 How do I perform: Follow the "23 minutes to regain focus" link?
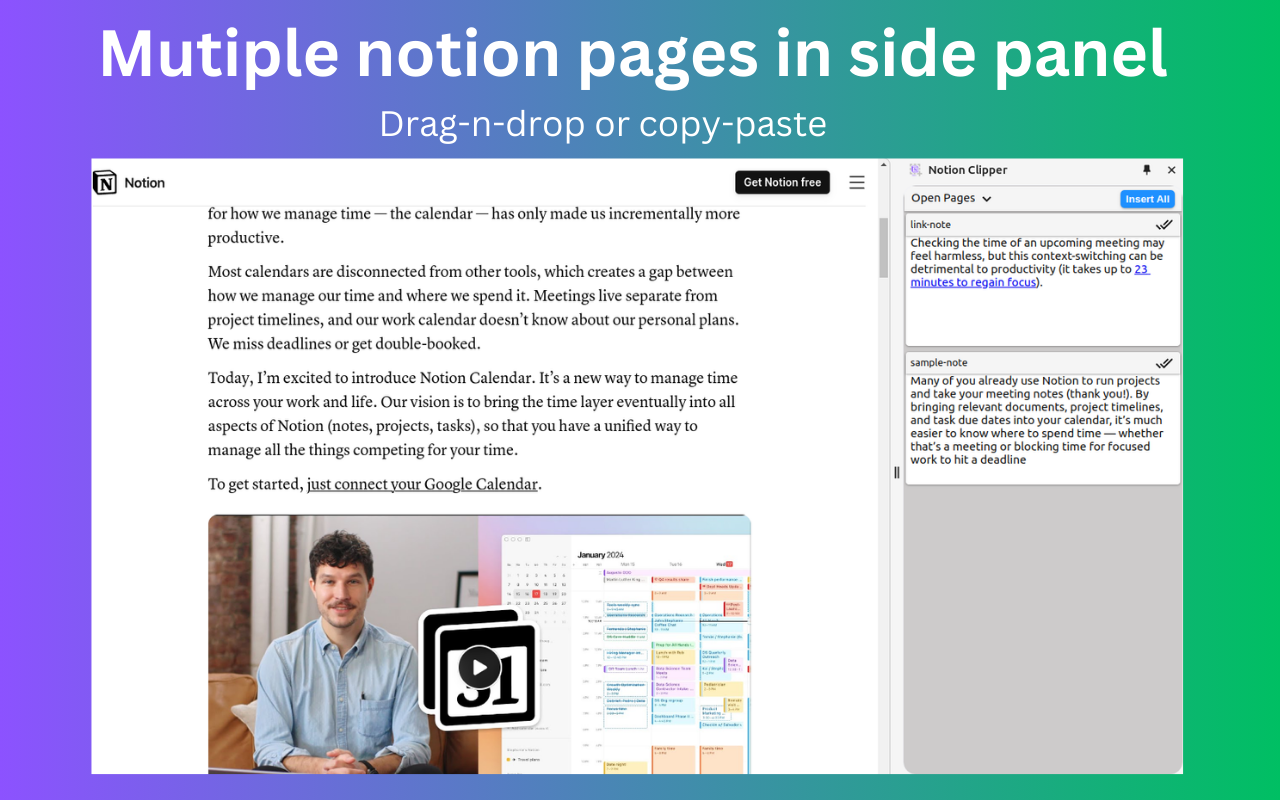(x=1030, y=276)
